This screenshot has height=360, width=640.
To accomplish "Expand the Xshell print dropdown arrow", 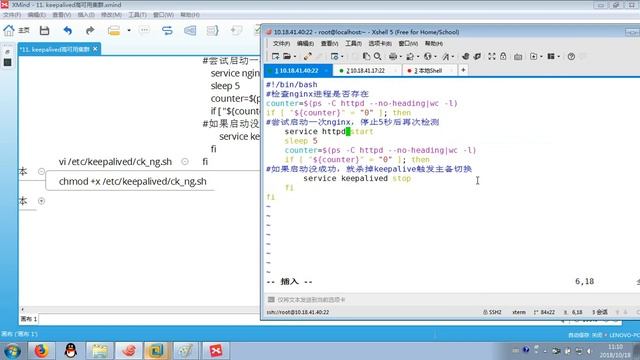I will point(400,57).
